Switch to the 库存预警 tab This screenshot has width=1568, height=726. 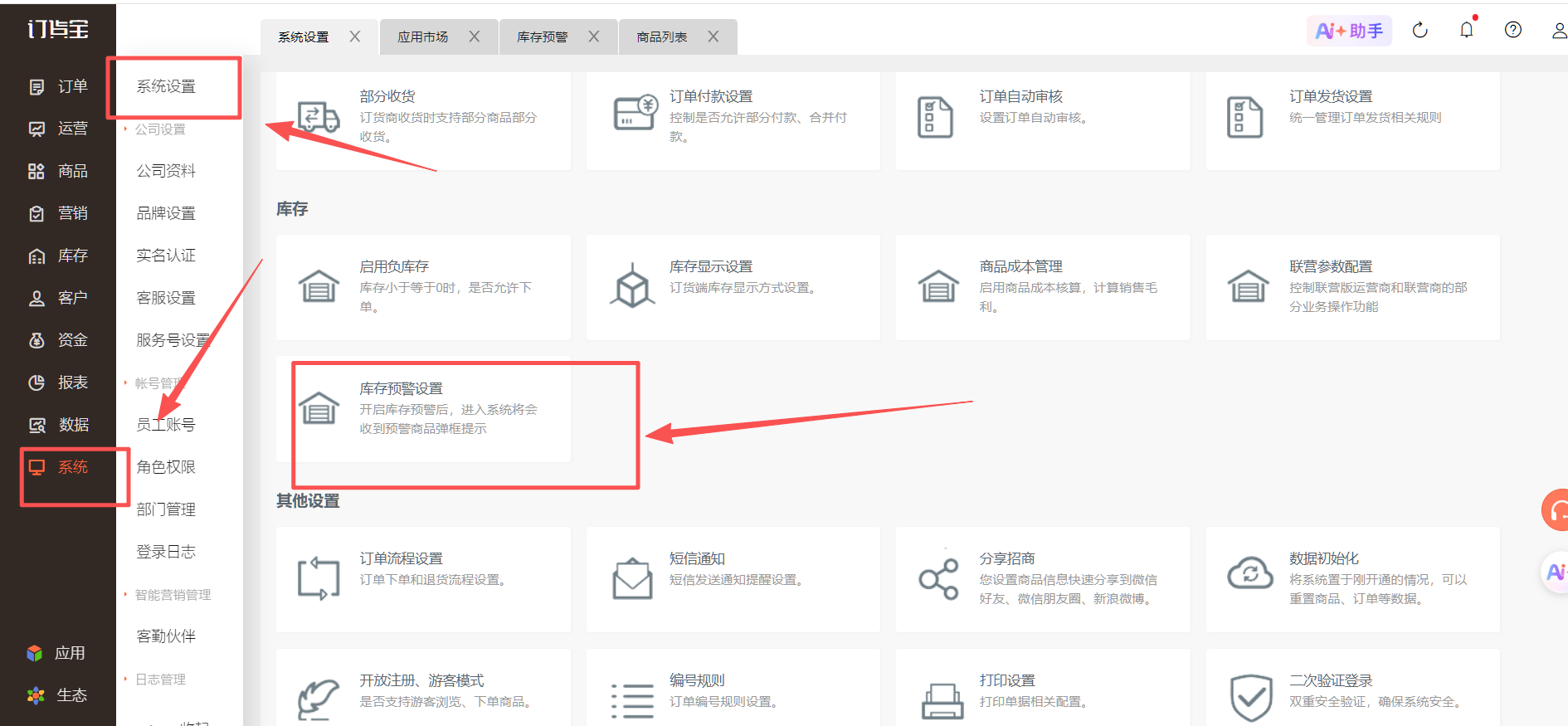pos(543,37)
